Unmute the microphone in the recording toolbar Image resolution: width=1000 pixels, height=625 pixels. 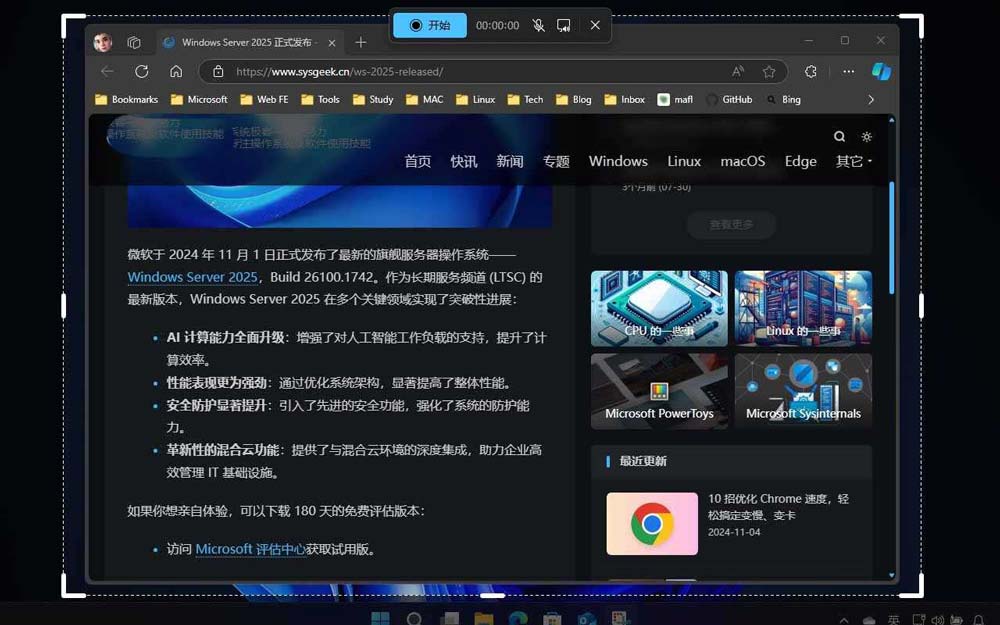539,25
